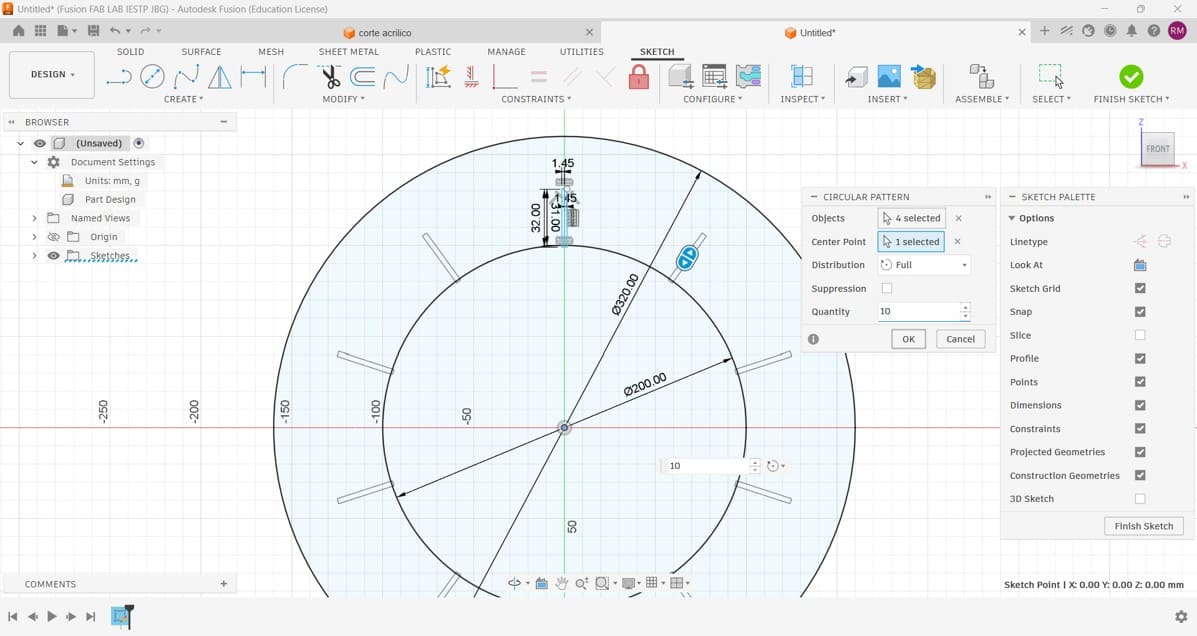Open the notifications bell icon

click(x=1131, y=31)
